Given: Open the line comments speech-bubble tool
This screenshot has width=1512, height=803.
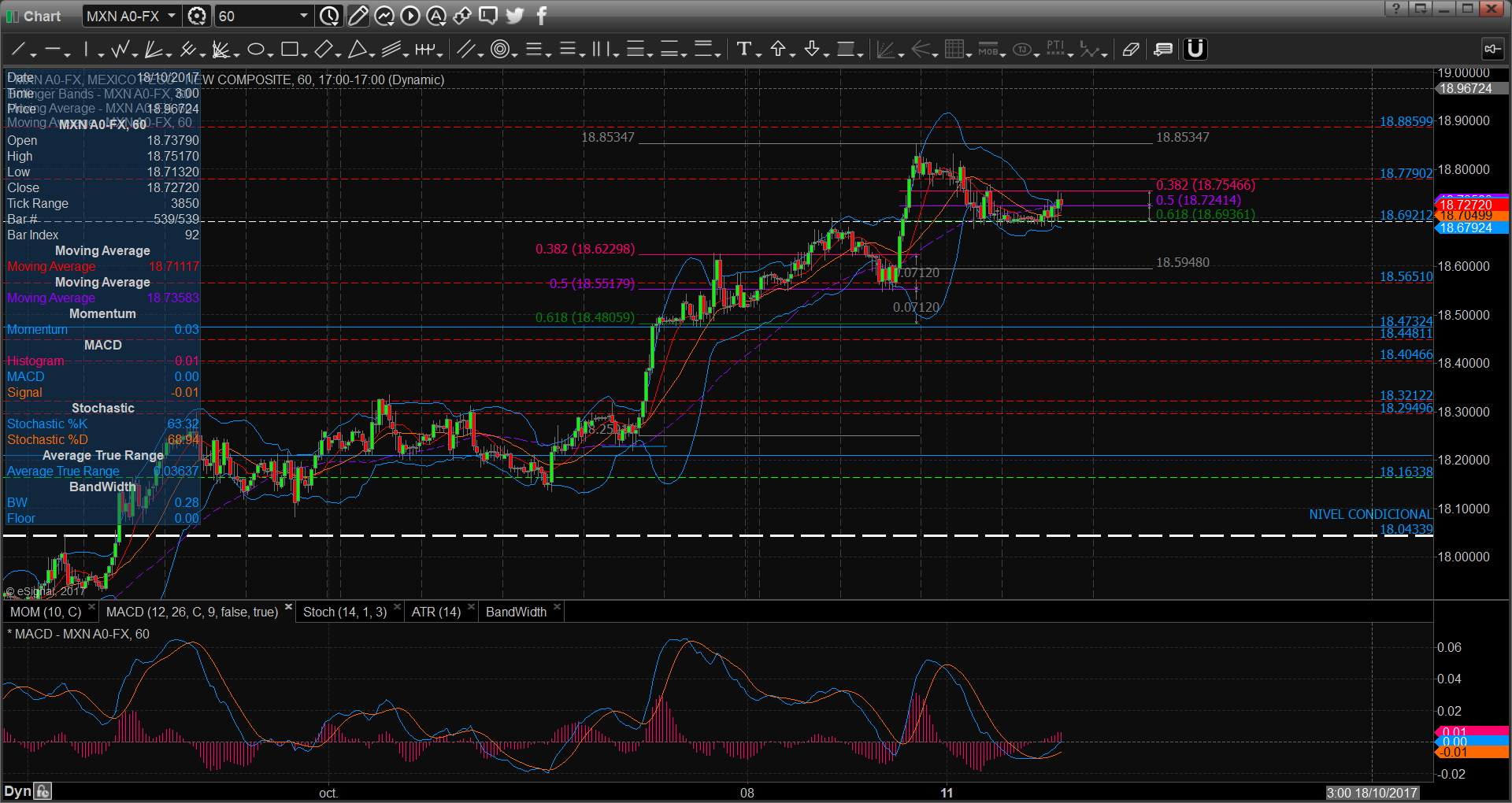Looking at the screenshot, I should [1163, 50].
